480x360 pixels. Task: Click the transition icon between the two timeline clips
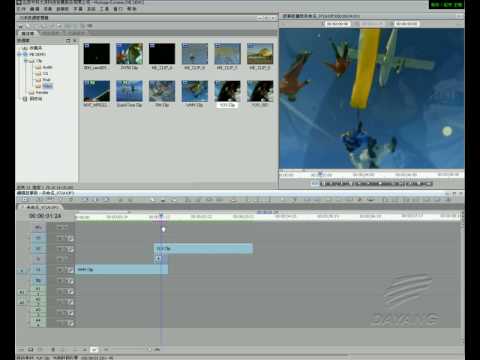click(158, 259)
